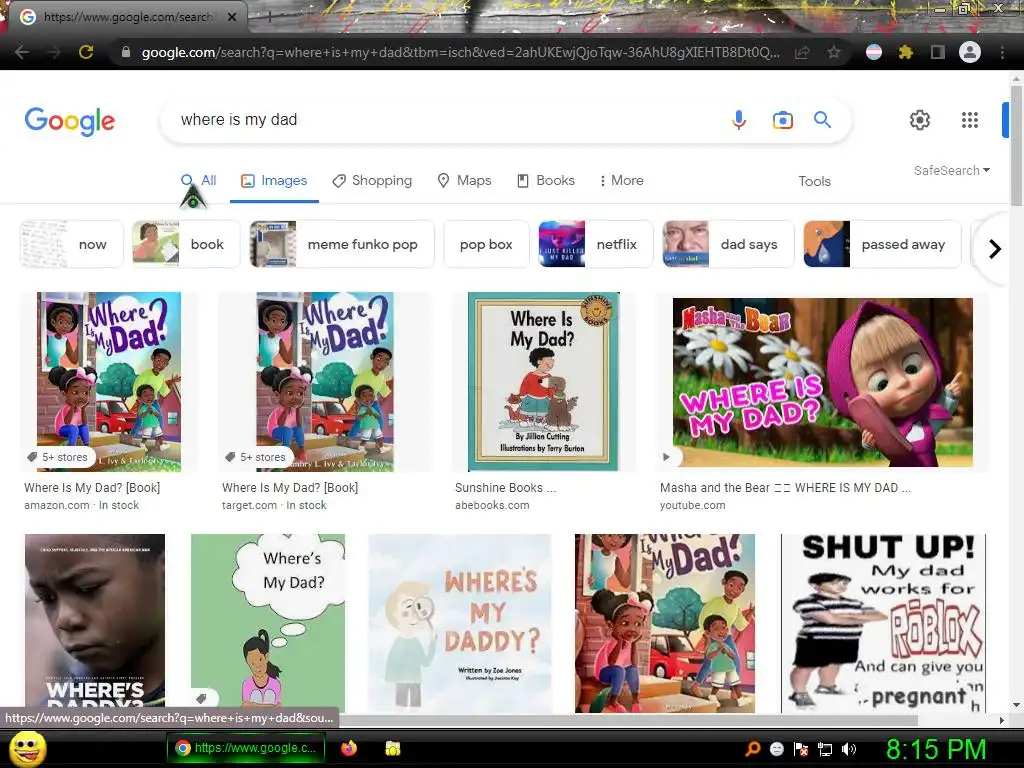Click the vertical page scrollbar
This screenshot has width=1024, height=768.
pyautogui.click(x=1016, y=146)
